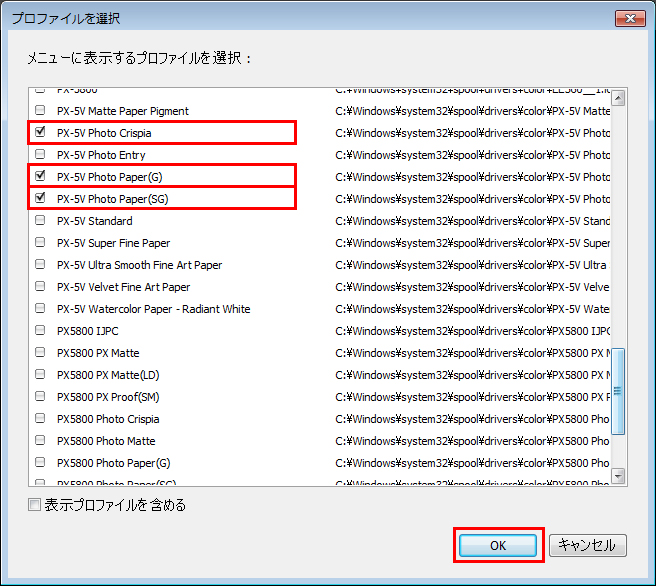Uncheck the PX-5V Photo Crispia checkbox
Image resolution: width=656 pixels, height=586 pixels.
pos(40,132)
